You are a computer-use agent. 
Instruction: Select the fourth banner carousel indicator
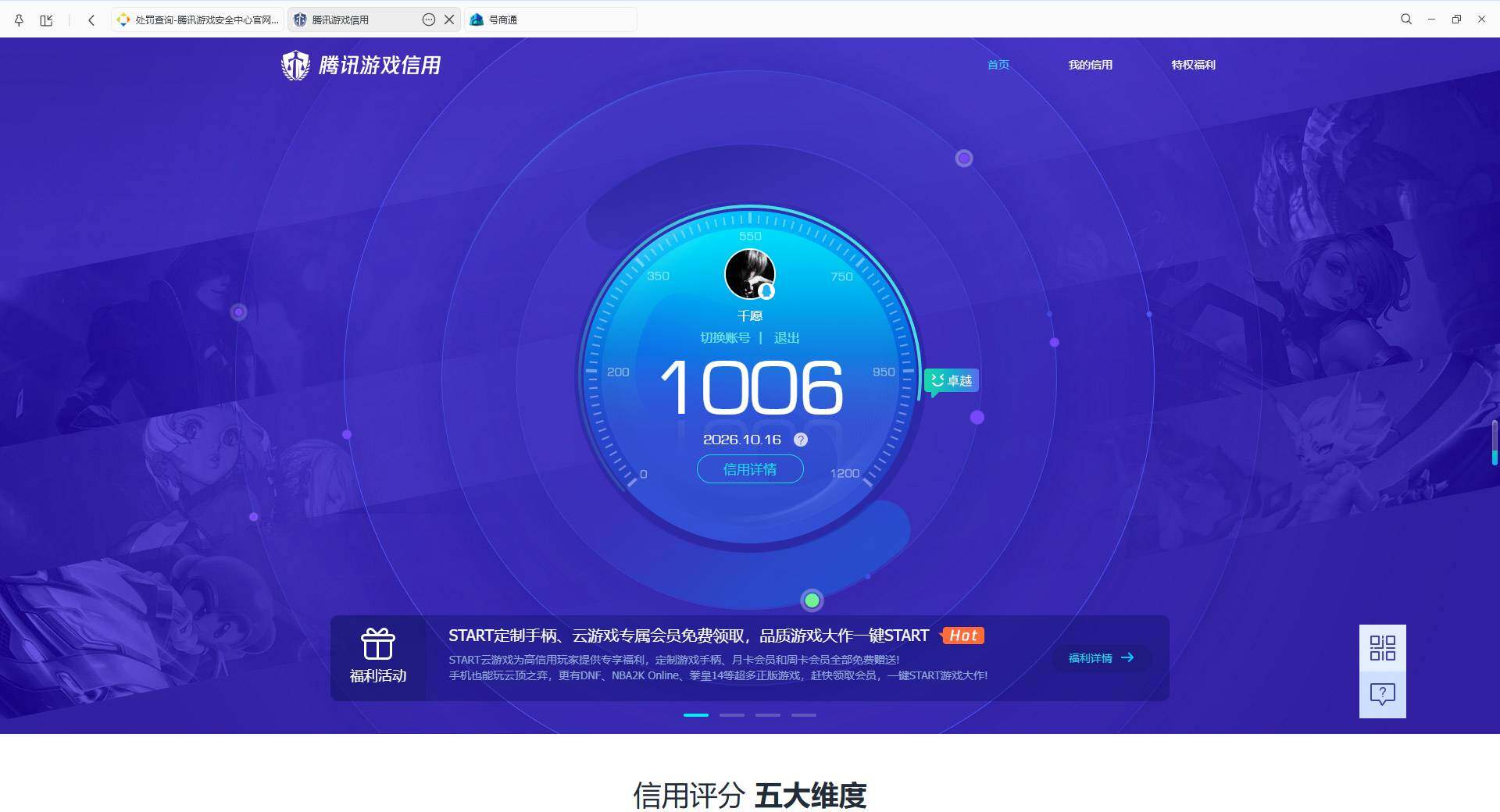point(804,715)
